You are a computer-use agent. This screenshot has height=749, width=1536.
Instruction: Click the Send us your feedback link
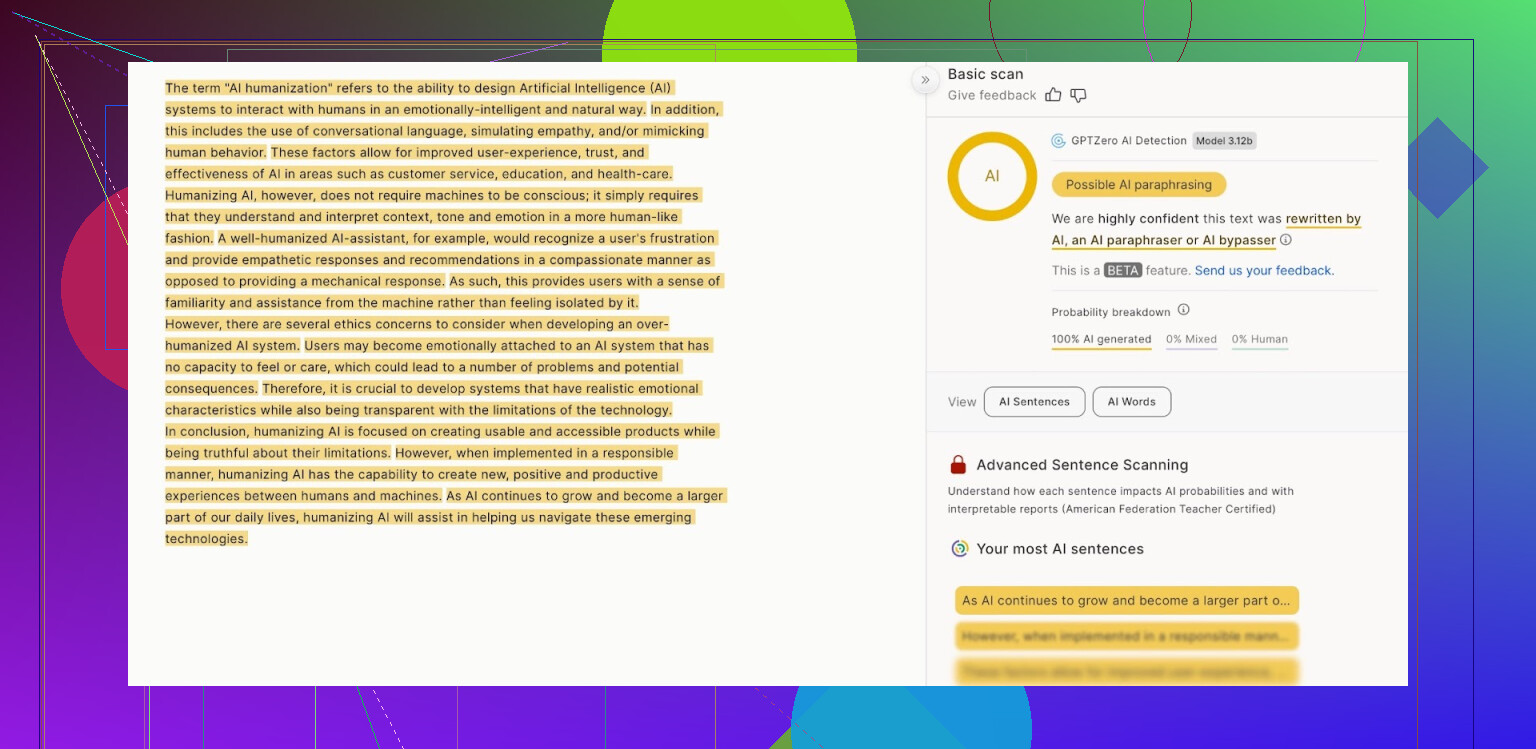tap(1264, 271)
